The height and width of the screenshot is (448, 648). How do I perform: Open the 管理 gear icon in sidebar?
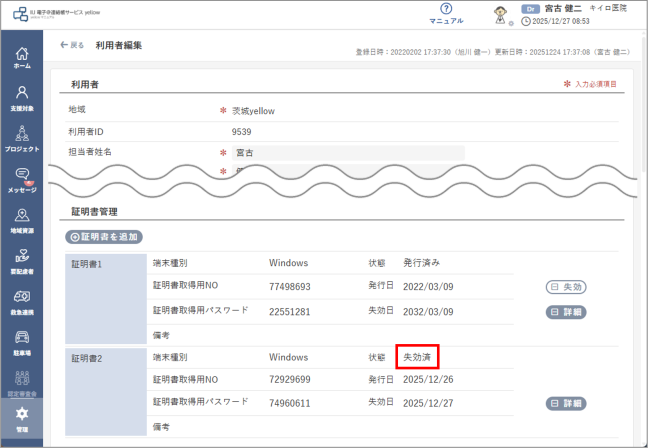click(21, 418)
